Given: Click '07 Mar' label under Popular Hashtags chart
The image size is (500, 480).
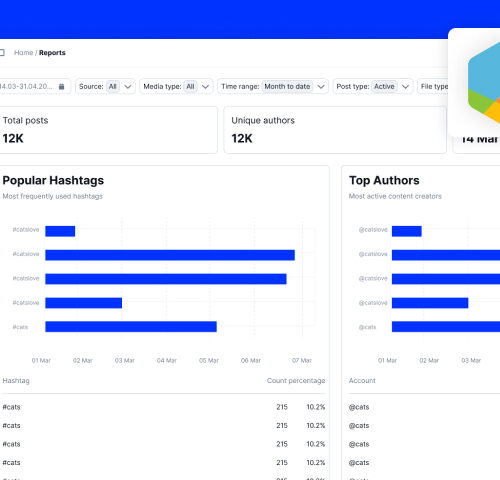Looking at the screenshot, I should (302, 360).
